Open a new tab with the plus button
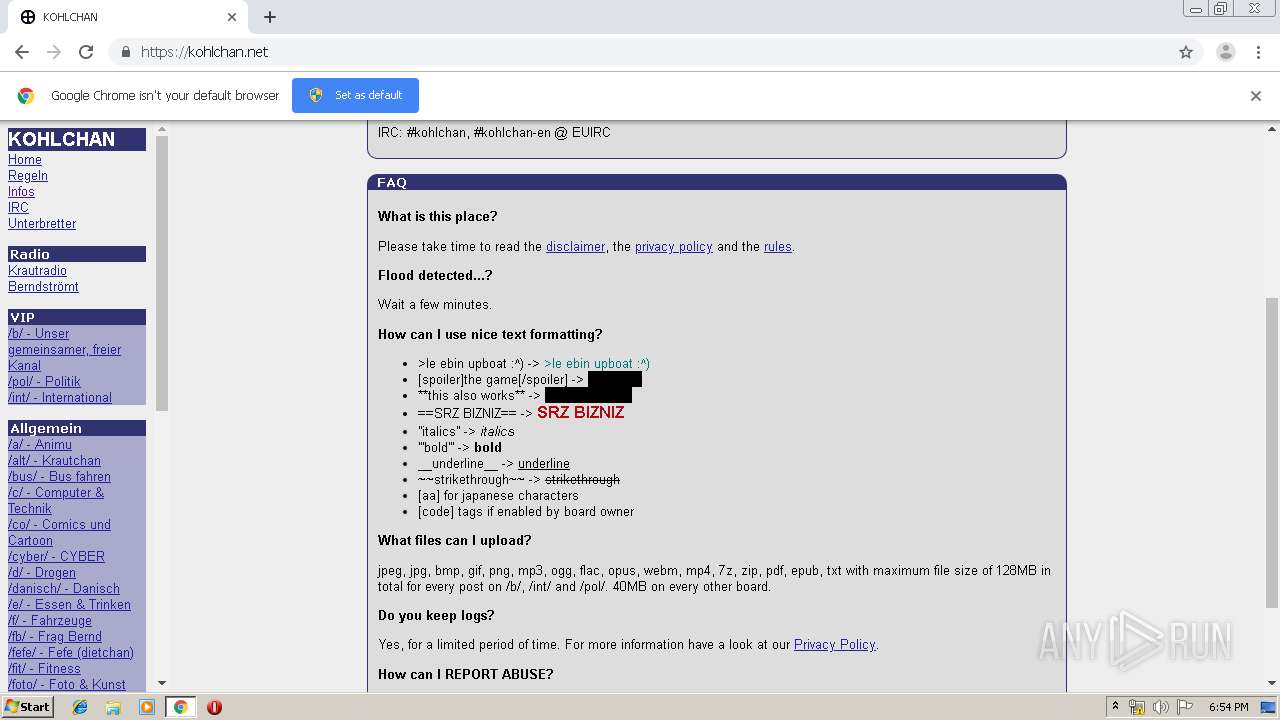The width and height of the screenshot is (1280, 720). point(270,17)
